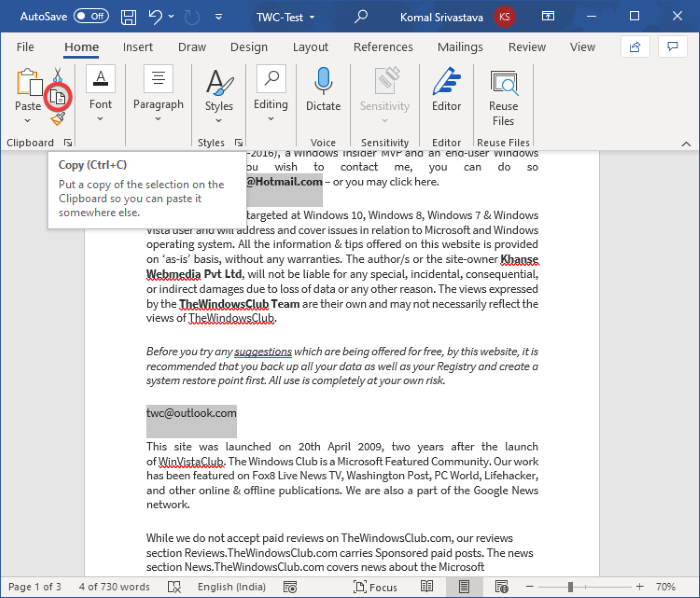The image size is (700, 598).
Task: Select Print Layout view
Action: click(x=464, y=587)
